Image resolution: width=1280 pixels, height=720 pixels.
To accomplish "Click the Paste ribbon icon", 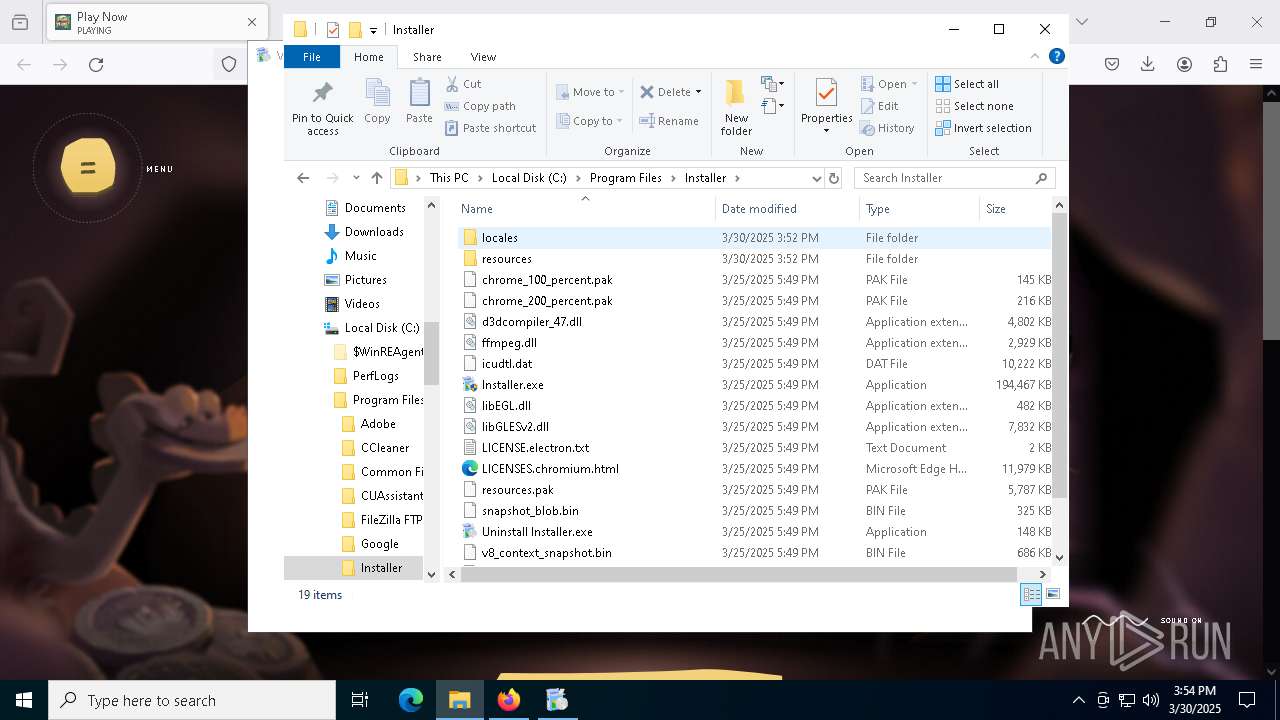I will point(419,101).
